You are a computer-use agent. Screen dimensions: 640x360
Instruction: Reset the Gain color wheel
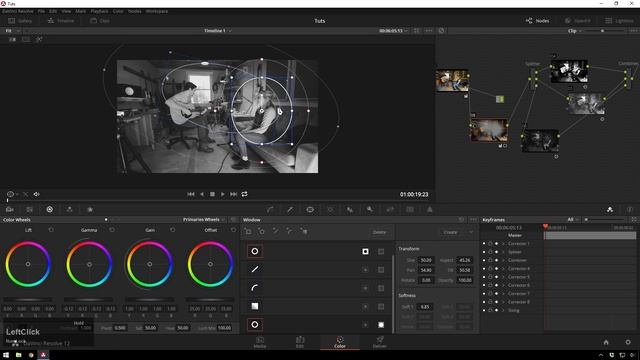click(x=173, y=230)
